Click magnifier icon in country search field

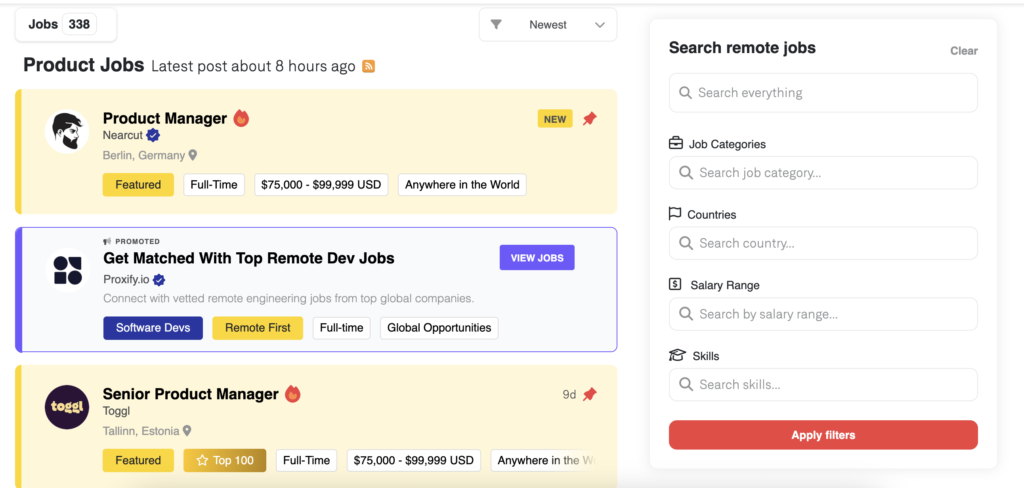coord(686,243)
